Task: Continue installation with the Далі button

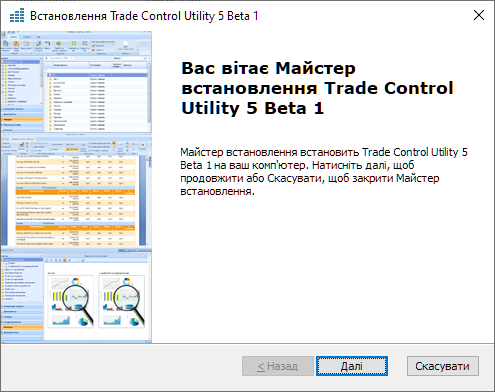Action: tap(352, 366)
